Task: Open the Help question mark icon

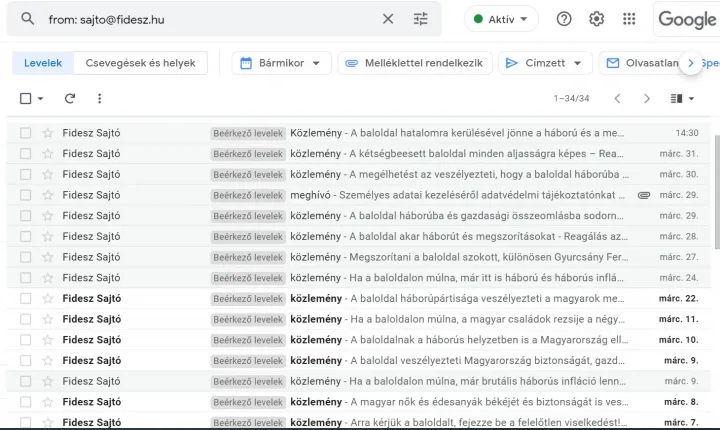Action: [x=564, y=19]
